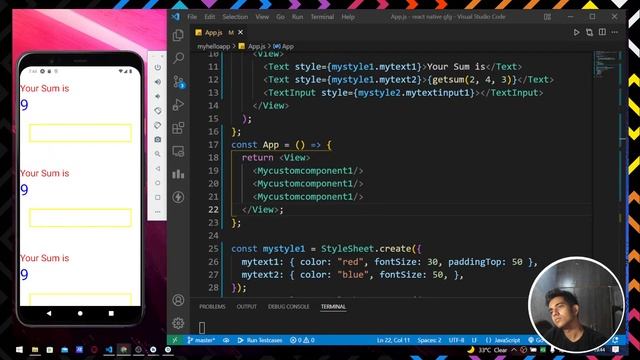This screenshot has height=360, width=640.
Task: Click the errors and warnings count in status bar
Action: click(x=302, y=340)
